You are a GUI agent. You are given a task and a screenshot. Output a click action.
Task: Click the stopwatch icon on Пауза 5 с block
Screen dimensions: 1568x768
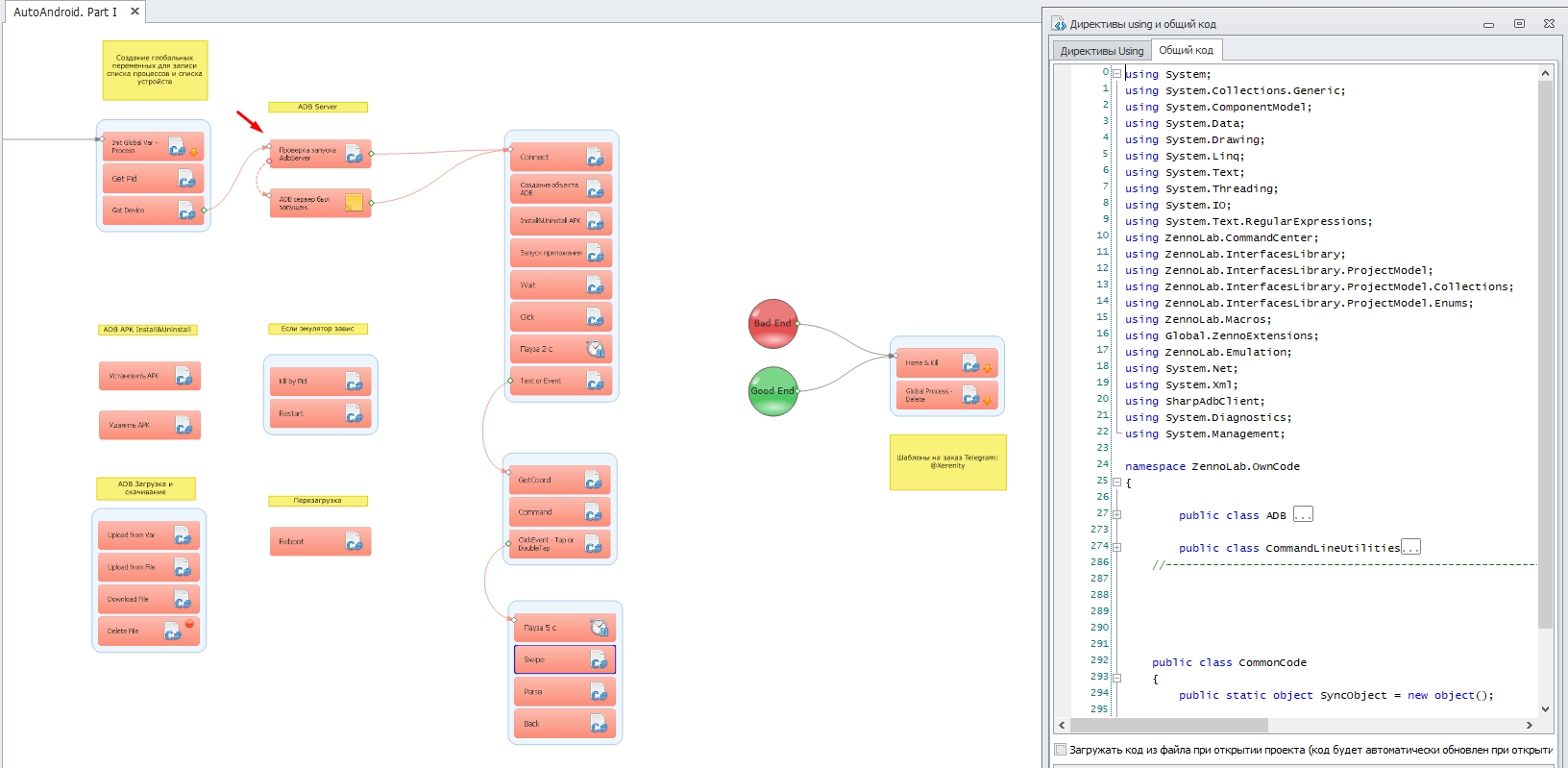pos(598,628)
